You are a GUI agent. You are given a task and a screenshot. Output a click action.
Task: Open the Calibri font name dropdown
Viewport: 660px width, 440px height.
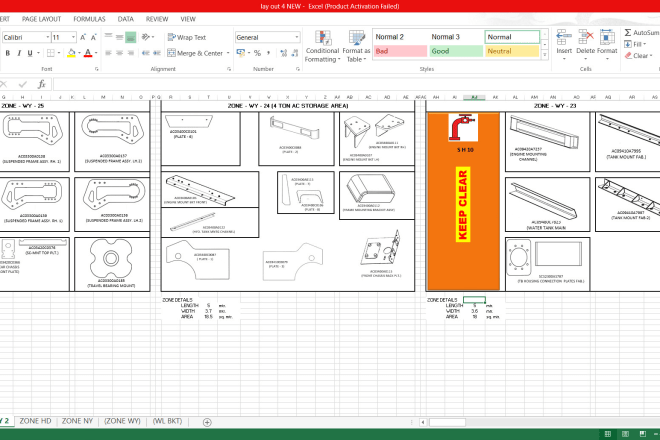(48, 37)
